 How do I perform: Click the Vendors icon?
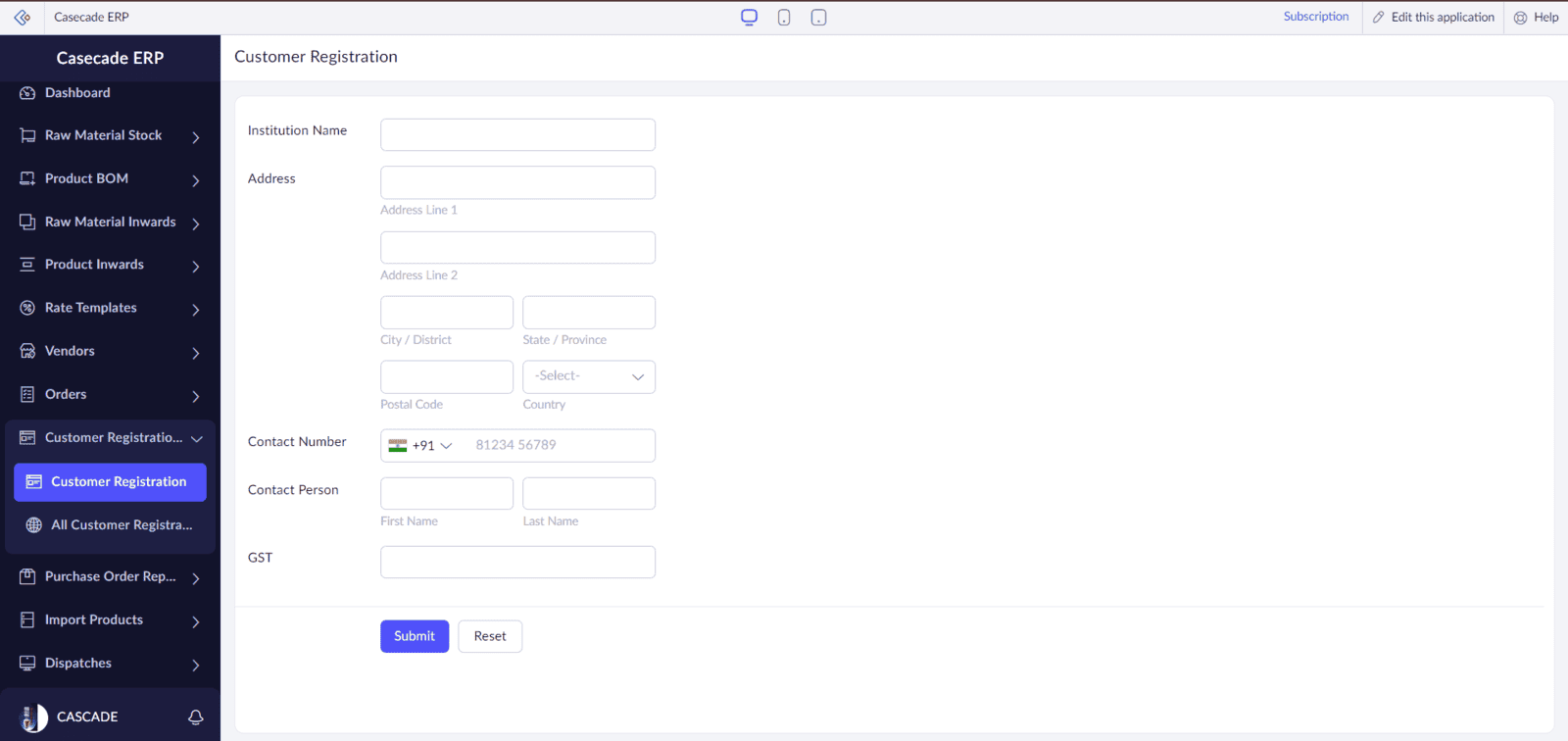pos(27,351)
